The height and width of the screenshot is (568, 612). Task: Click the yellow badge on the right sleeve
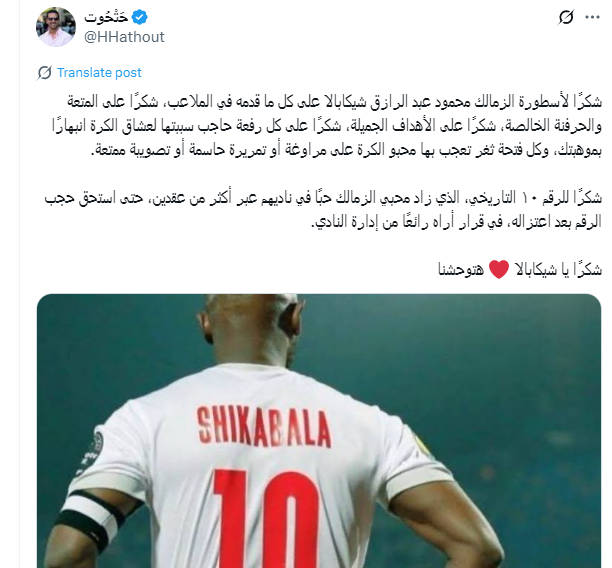point(423,445)
